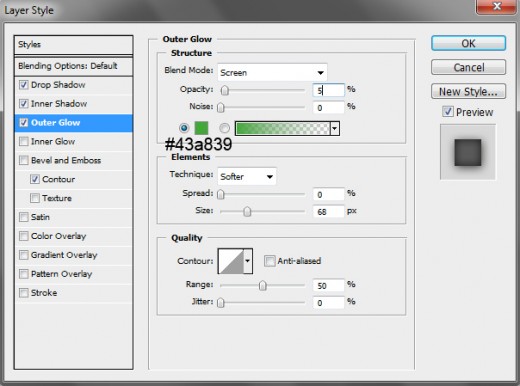
Task: Enable the Pattern Overlay checkbox
Action: tap(24, 274)
